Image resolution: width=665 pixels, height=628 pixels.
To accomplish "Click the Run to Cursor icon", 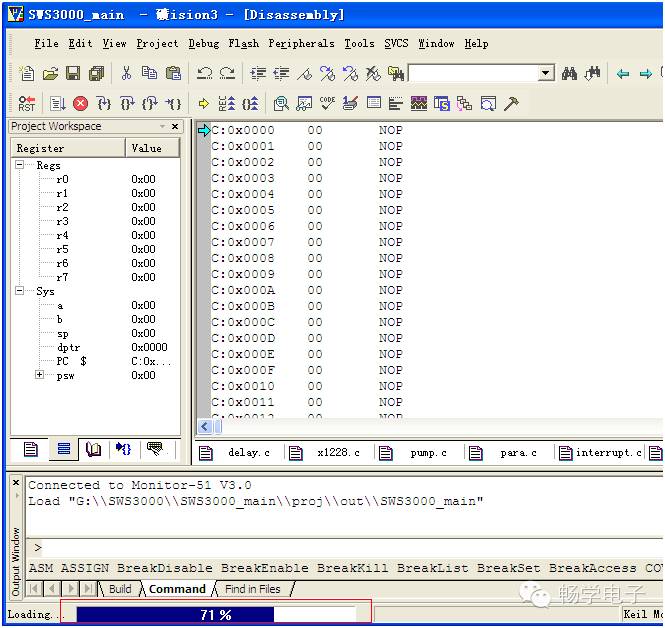I will (173, 104).
